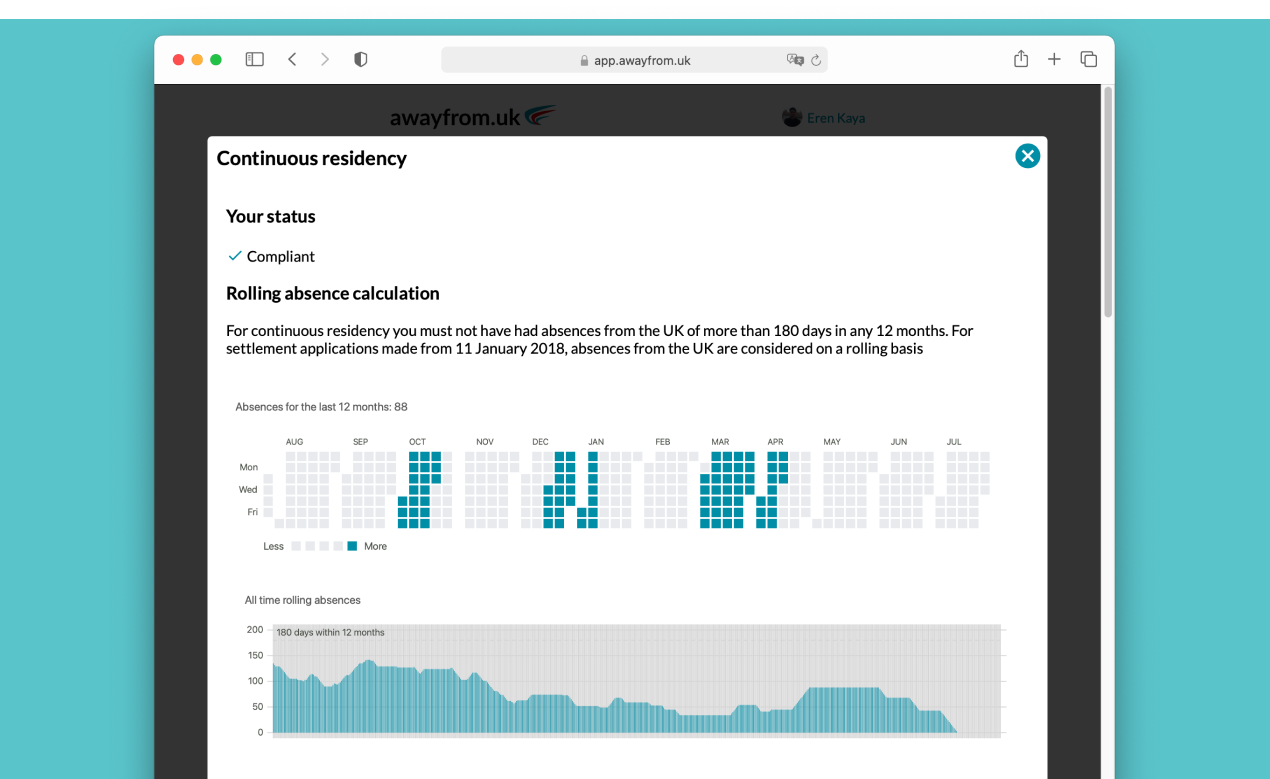Click the Wed row label
Screen dimensions: 1270x779
[x=247, y=490]
